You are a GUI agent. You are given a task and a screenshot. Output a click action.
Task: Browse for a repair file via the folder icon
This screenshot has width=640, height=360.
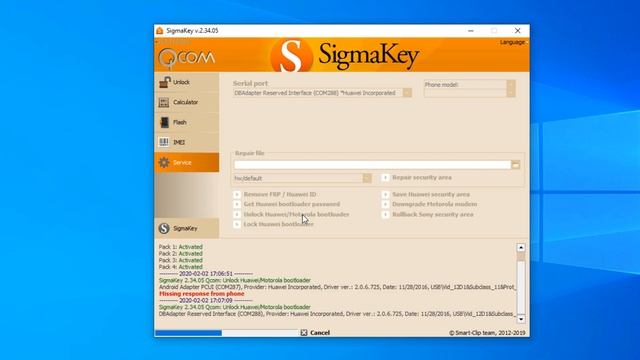(516, 165)
